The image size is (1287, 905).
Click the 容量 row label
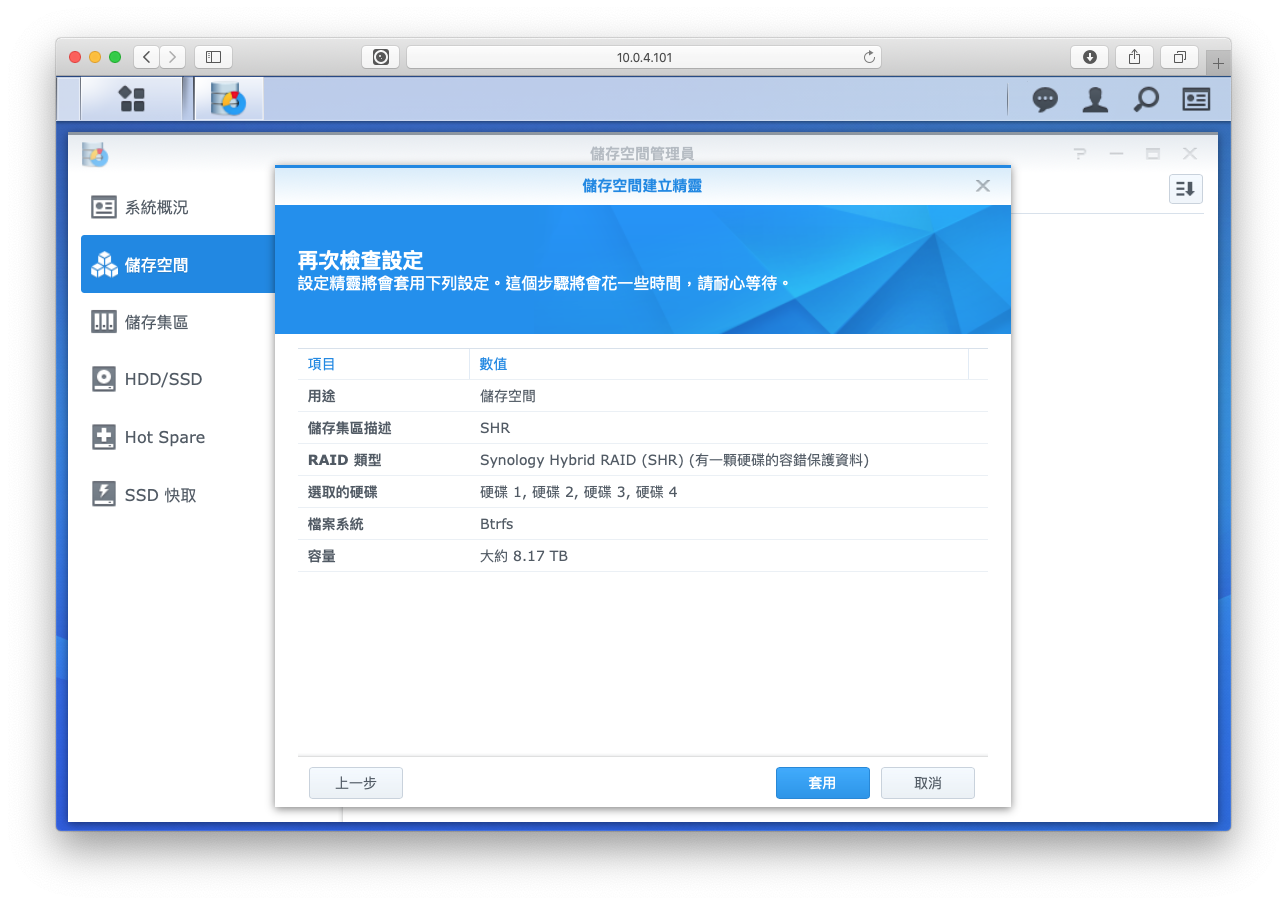pyautogui.click(x=322, y=556)
